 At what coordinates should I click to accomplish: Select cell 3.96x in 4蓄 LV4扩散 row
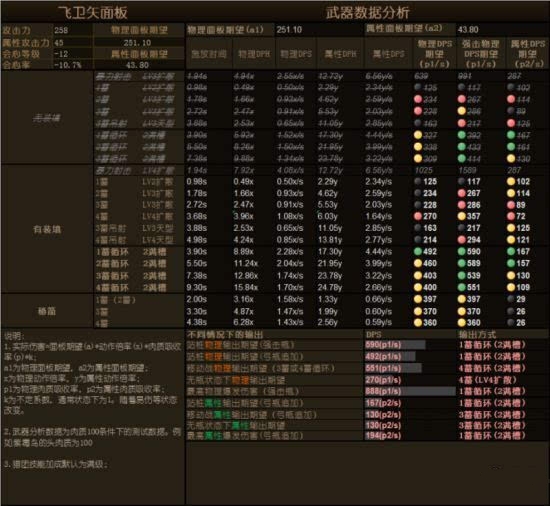243,216
